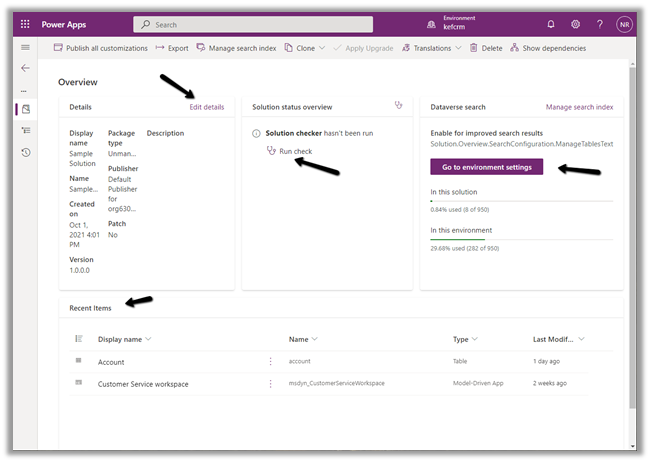Screen dimensions: 650x463
Task: Click the '1 day ago' cell
Action: [546, 361]
